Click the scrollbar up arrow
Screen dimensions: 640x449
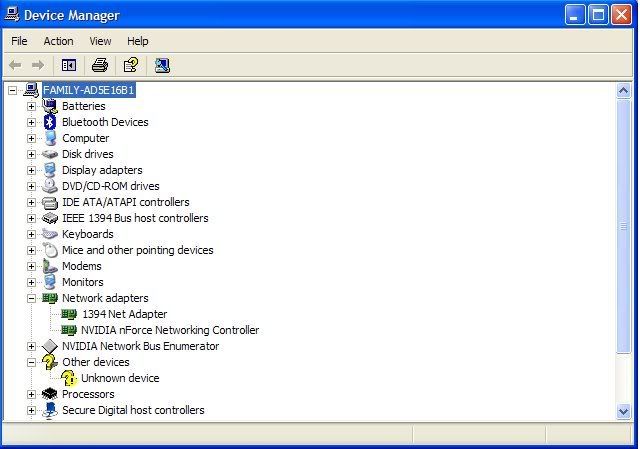(x=623, y=91)
